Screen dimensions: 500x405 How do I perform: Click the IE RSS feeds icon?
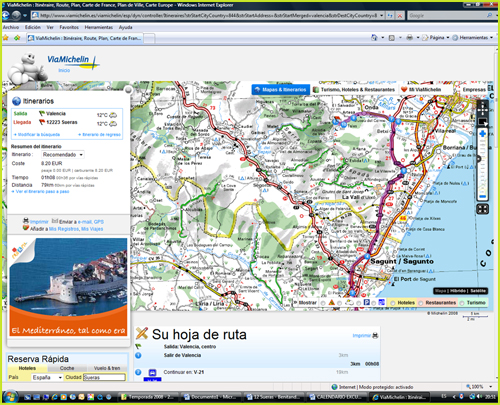(392, 38)
